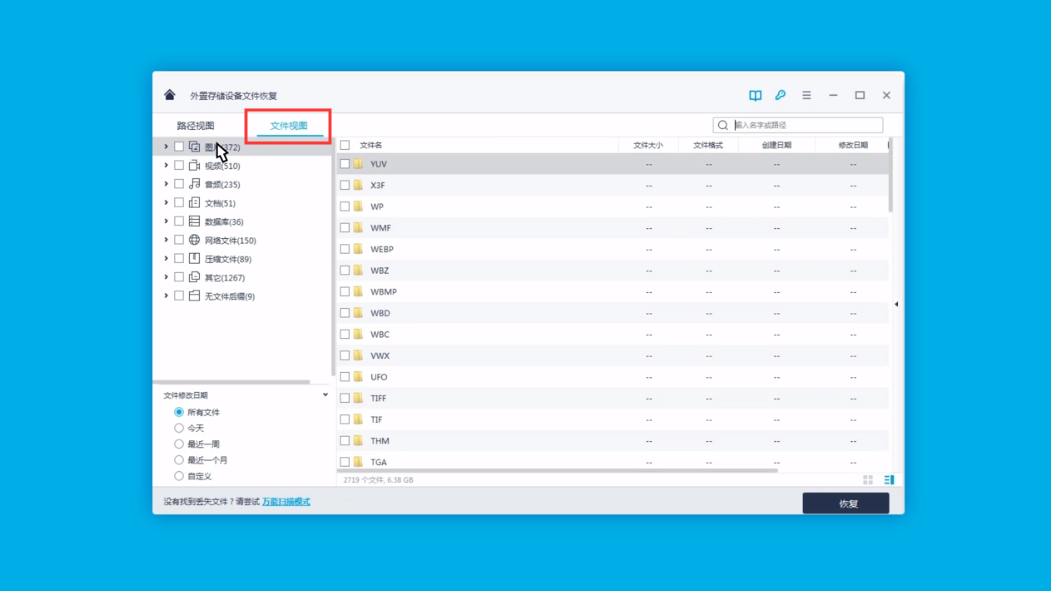The image size is (1051, 591).
Task: Go to the home screen icon
Action: pos(170,95)
